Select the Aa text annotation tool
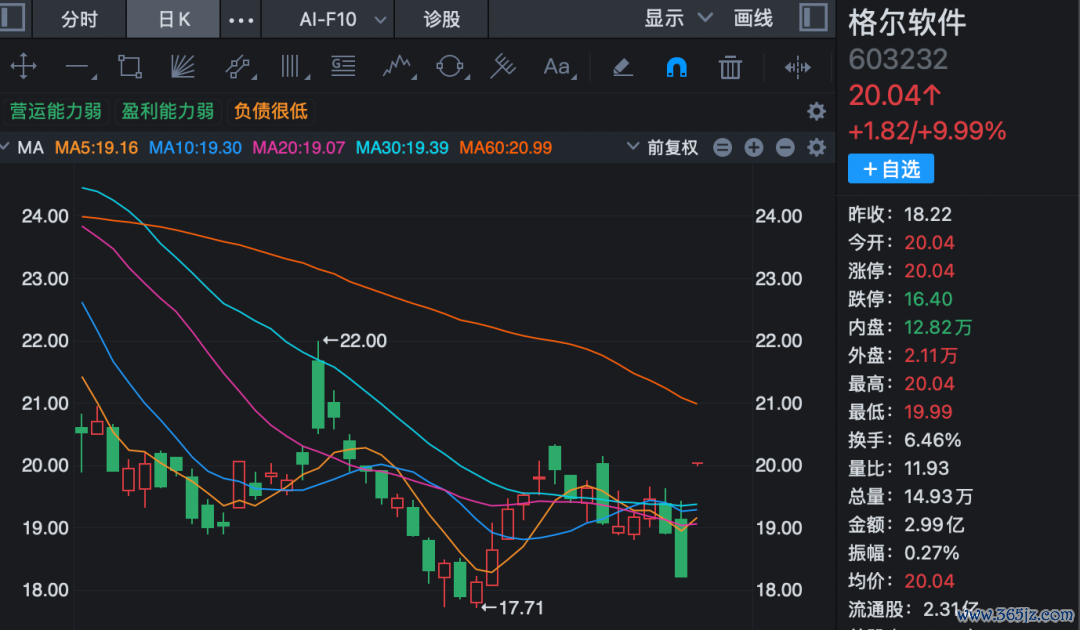The width and height of the screenshot is (1080, 630). coord(559,67)
